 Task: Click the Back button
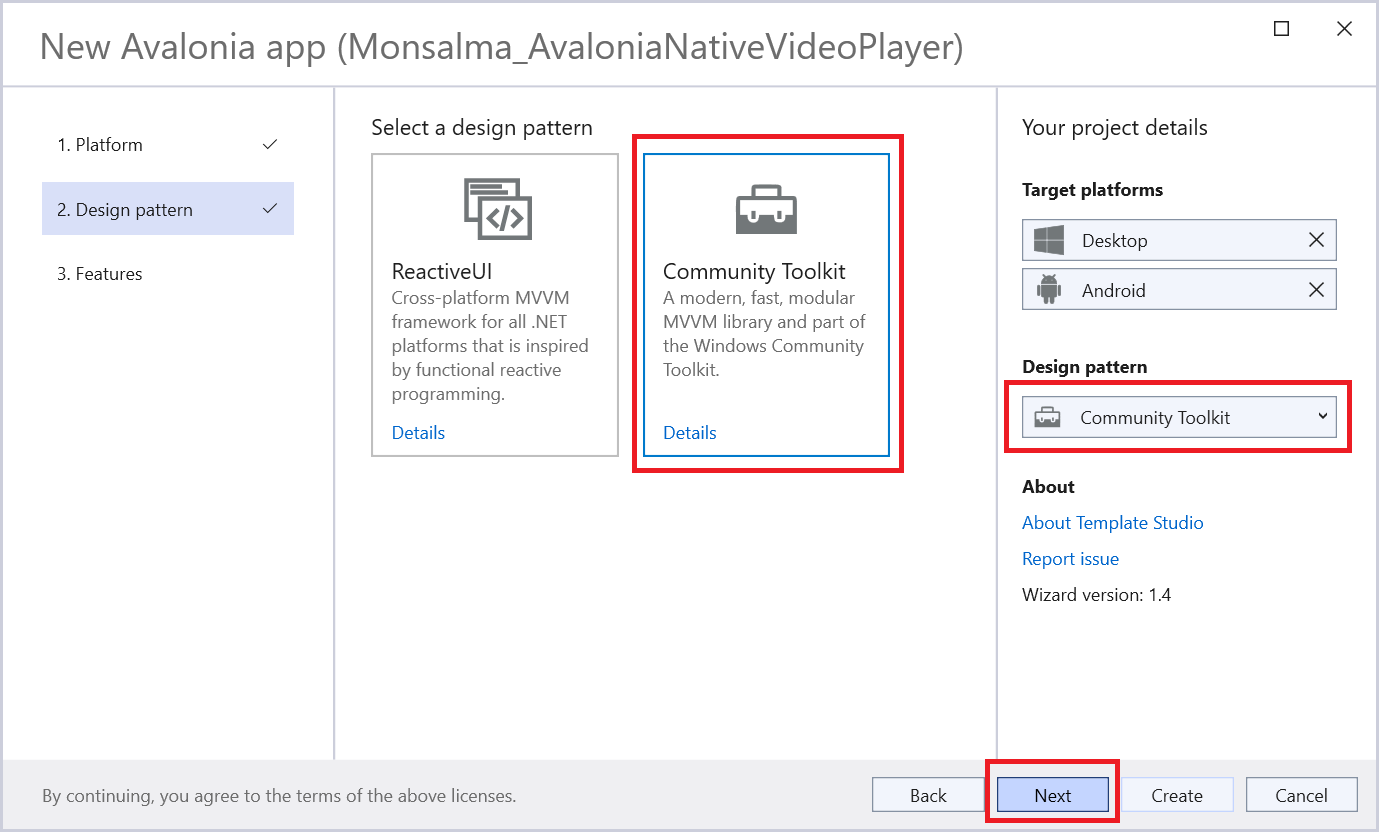928,795
